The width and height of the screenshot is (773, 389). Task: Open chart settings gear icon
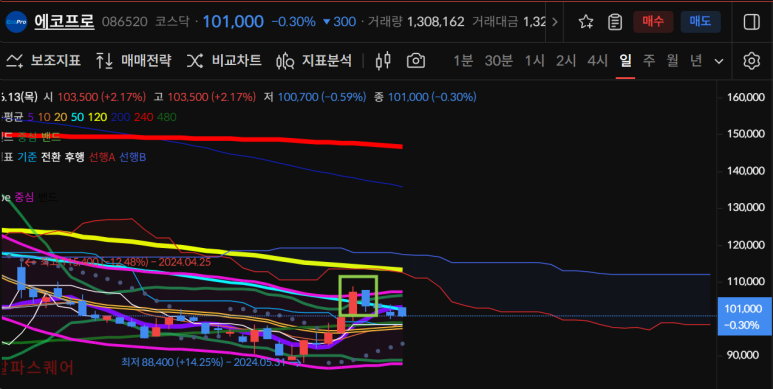(751, 61)
